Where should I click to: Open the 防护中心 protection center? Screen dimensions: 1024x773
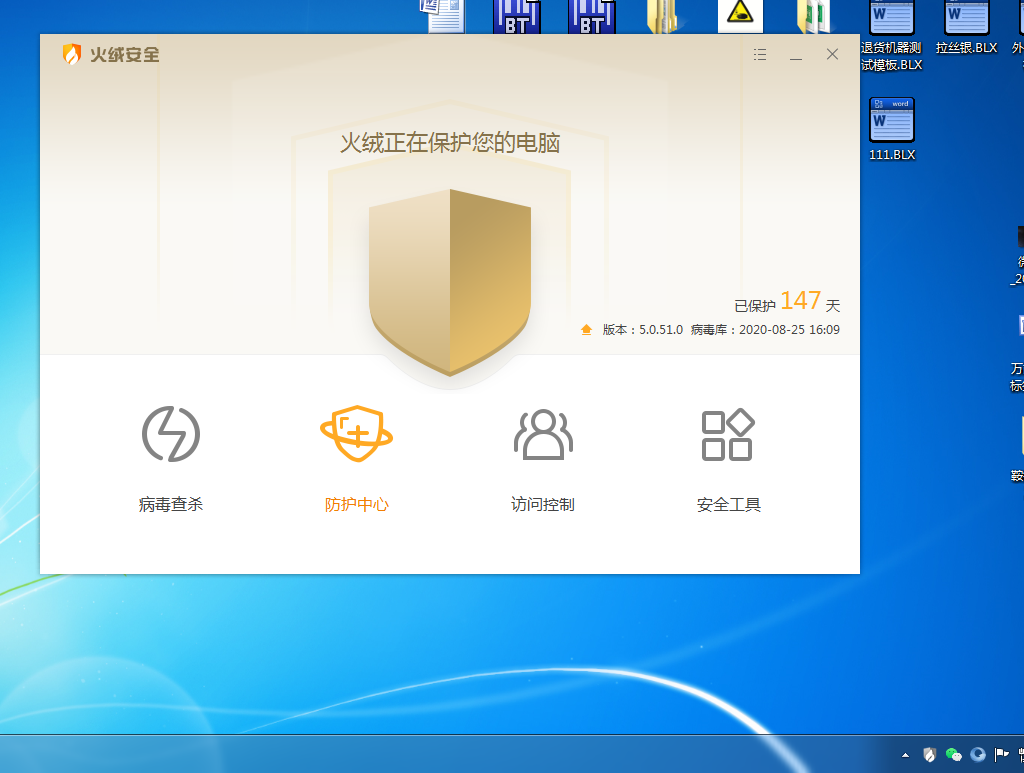pyautogui.click(x=357, y=459)
